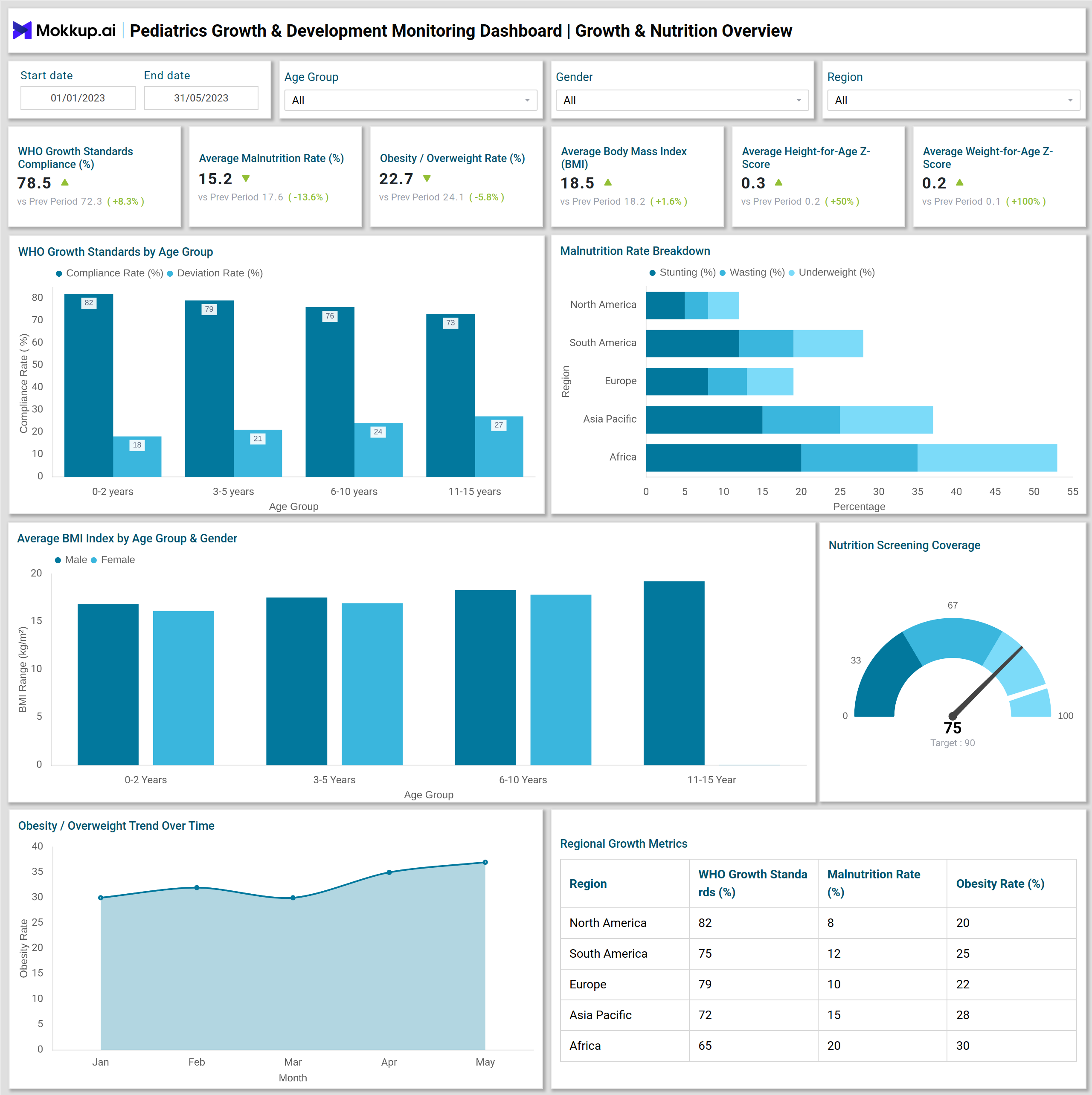Toggle Male legend item in BMI chart
Screen dimensions: 1092x1095
click(71, 560)
